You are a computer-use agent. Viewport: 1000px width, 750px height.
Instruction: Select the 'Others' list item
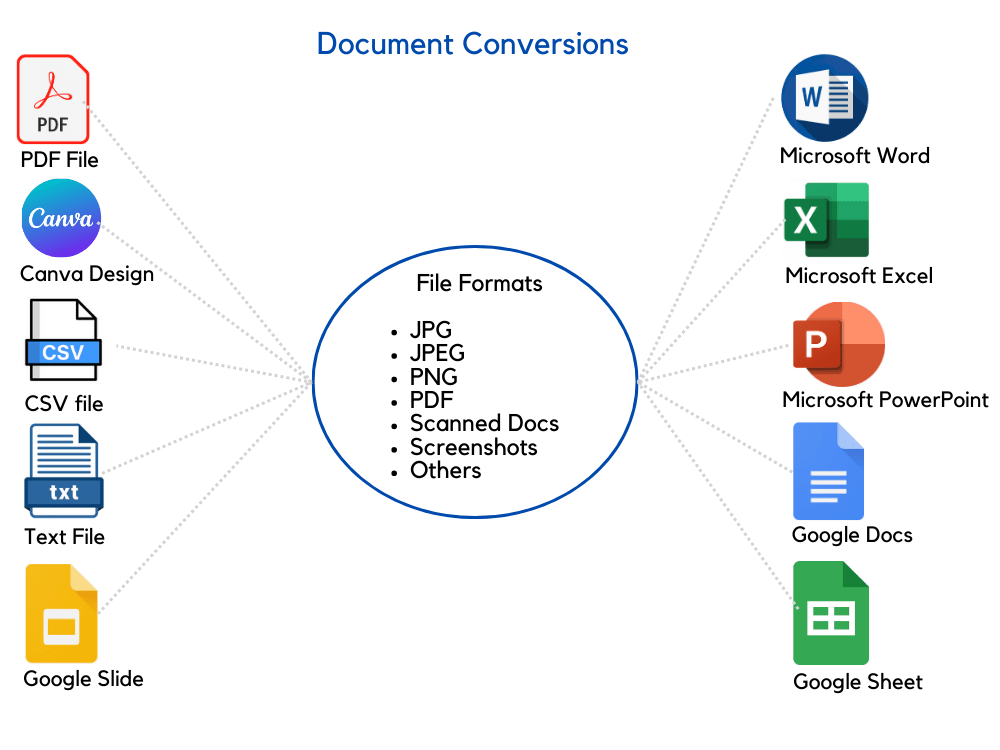click(x=445, y=471)
